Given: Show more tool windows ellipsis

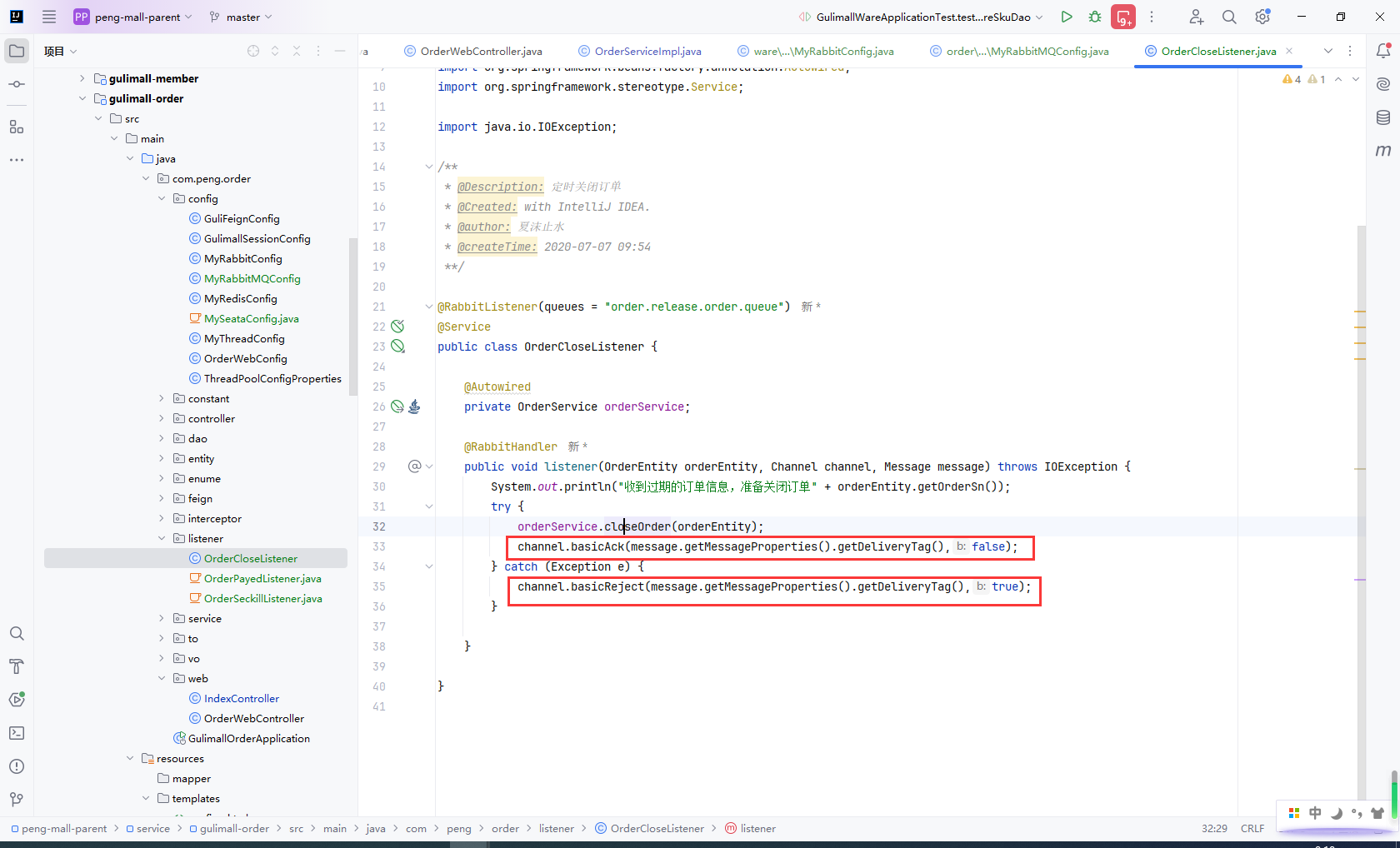Looking at the screenshot, I should 17,159.
